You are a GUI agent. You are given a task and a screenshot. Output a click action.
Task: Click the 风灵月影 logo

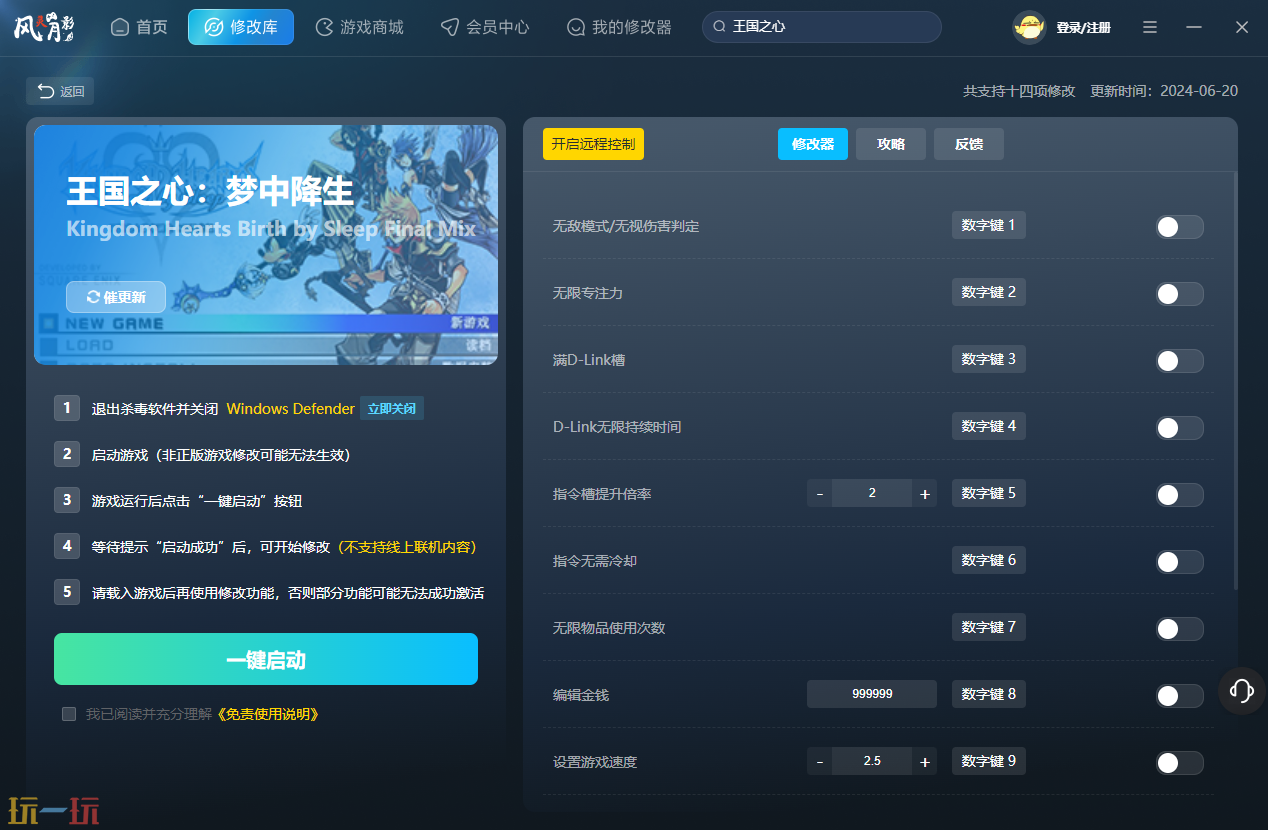pyautogui.click(x=44, y=27)
